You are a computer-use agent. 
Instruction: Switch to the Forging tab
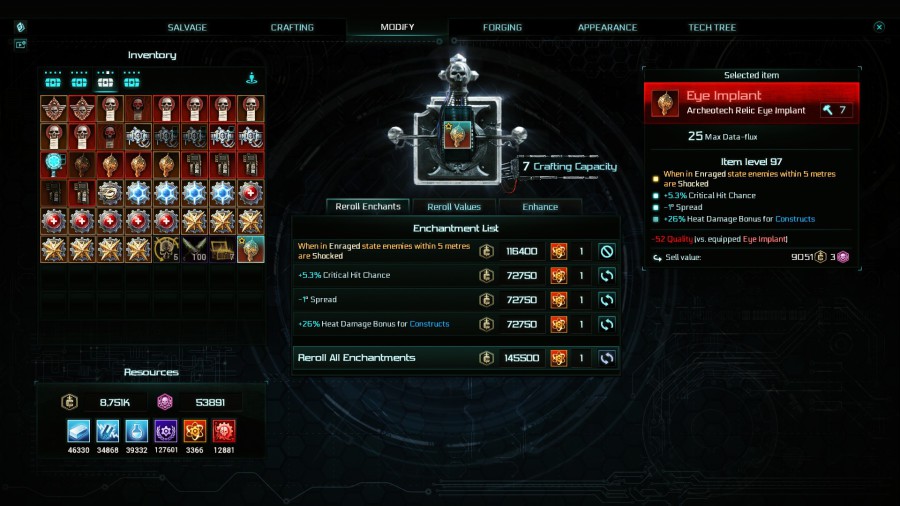(502, 28)
